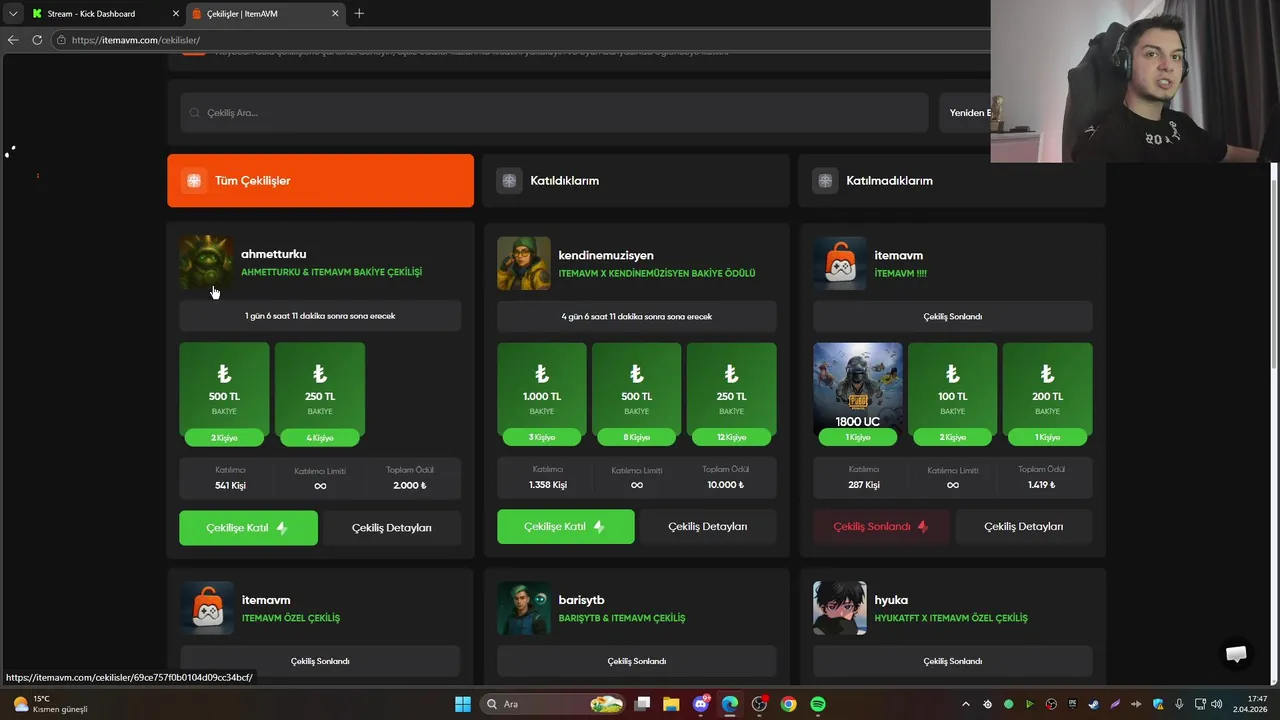The width and height of the screenshot is (1280, 720).
Task: Open the tab search dropdown arrow
Action: (x=12, y=14)
